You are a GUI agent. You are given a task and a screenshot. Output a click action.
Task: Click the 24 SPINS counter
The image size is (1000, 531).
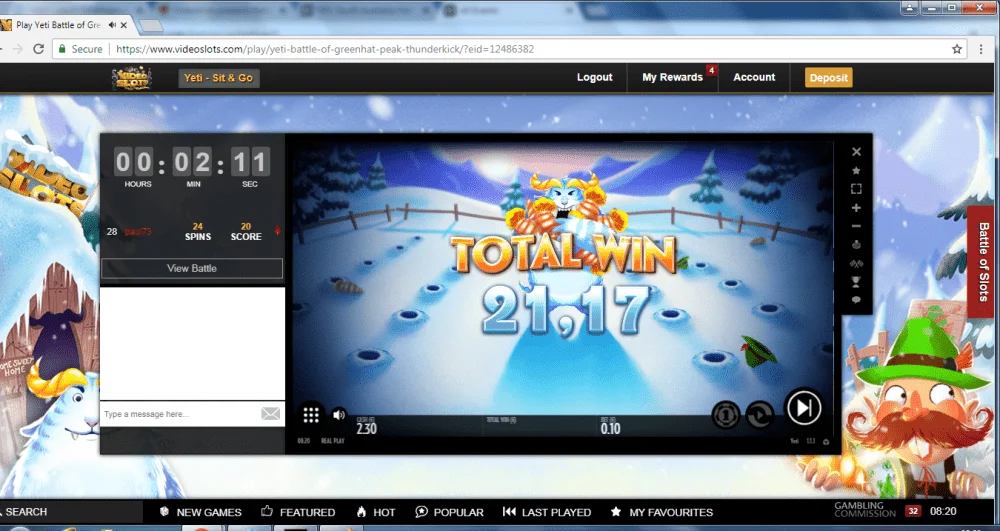198,231
